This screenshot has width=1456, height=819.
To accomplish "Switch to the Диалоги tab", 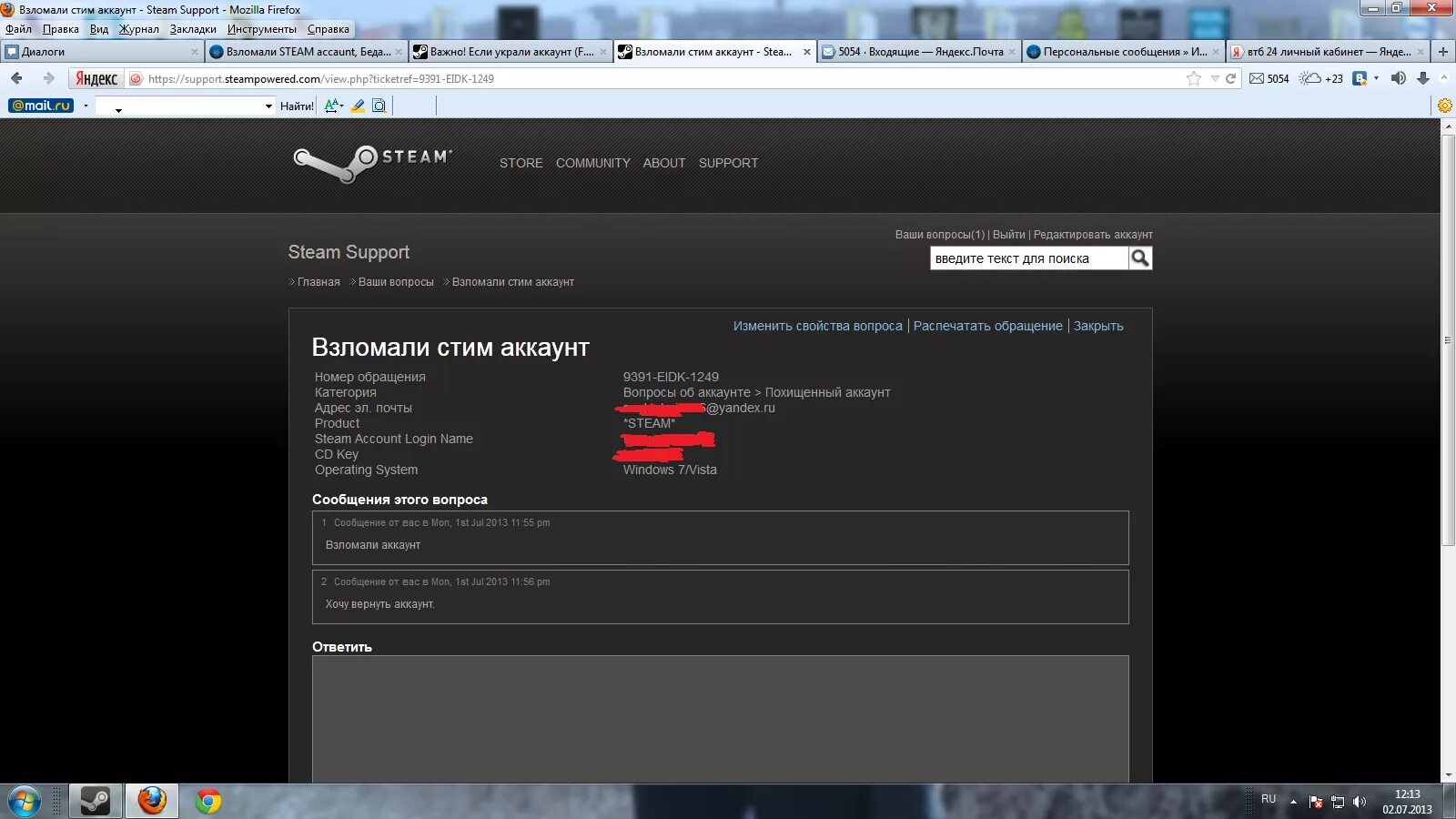I will [x=102, y=52].
